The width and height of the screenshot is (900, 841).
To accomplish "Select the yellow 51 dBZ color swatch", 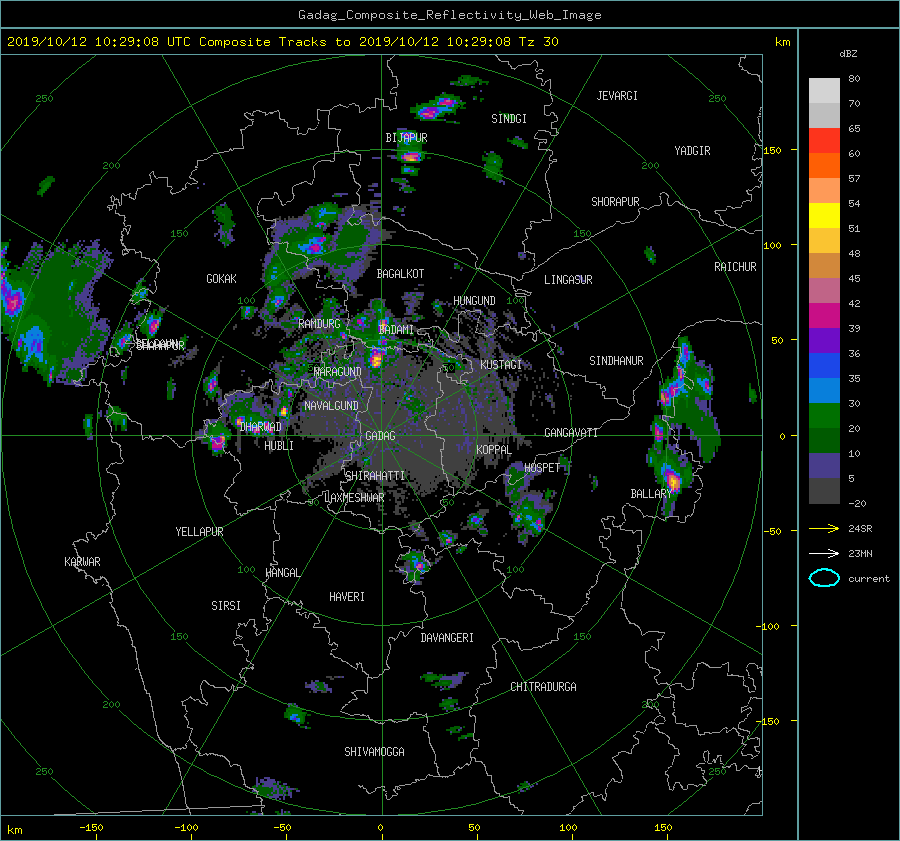I will click(x=824, y=216).
